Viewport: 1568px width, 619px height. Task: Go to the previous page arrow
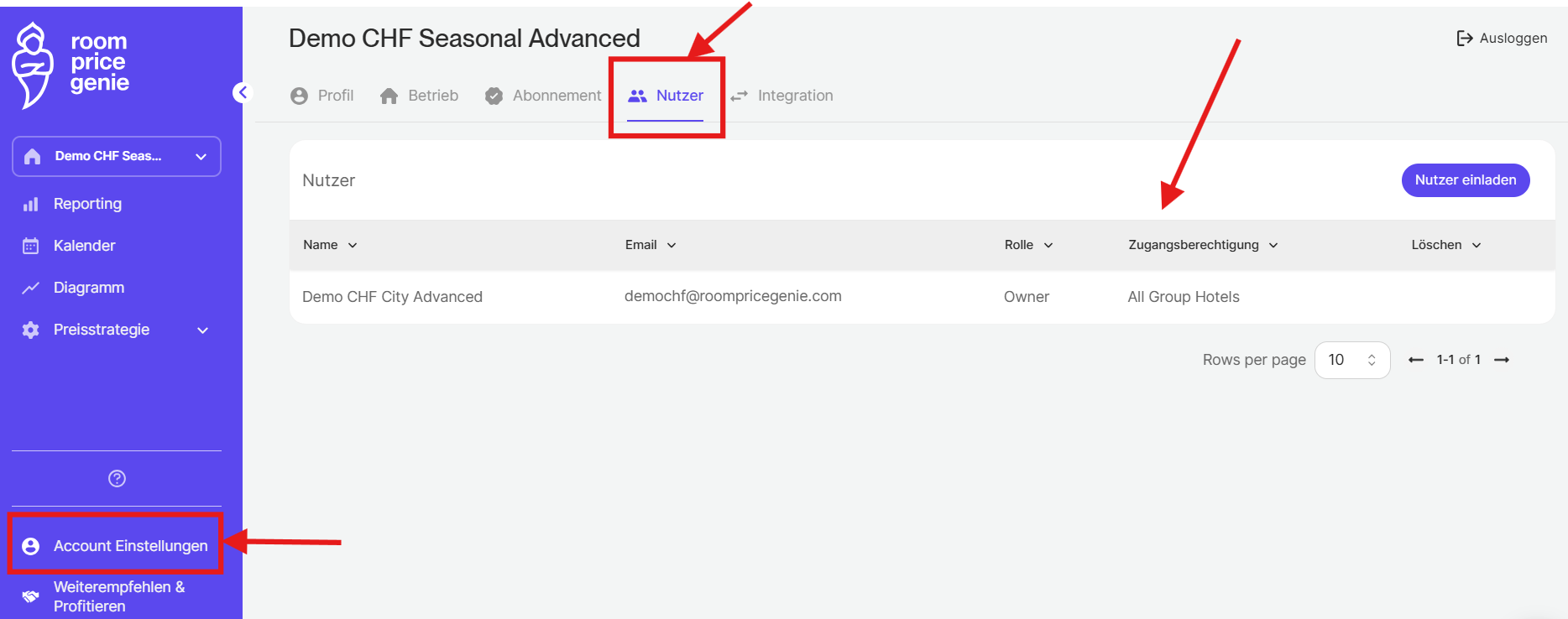pos(1416,360)
